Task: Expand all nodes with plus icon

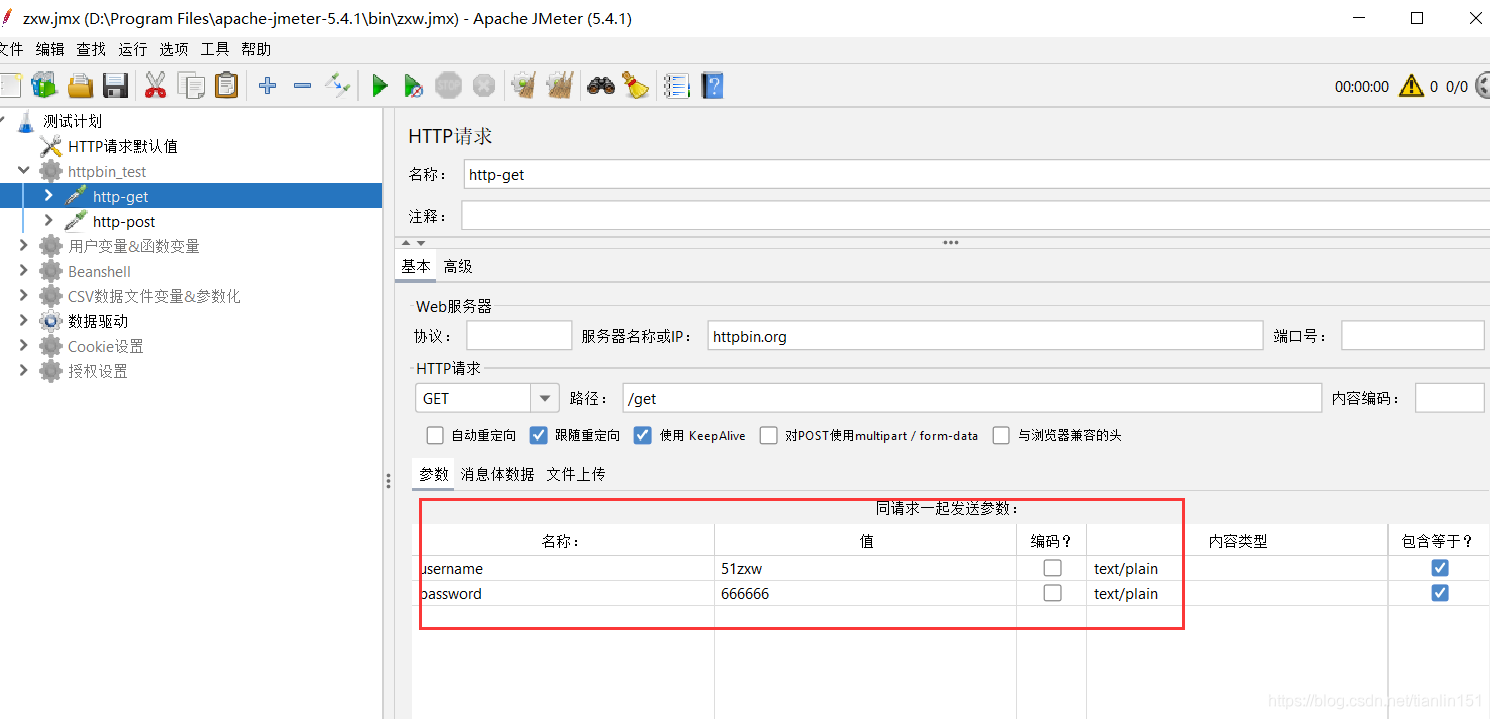Action: [x=267, y=86]
